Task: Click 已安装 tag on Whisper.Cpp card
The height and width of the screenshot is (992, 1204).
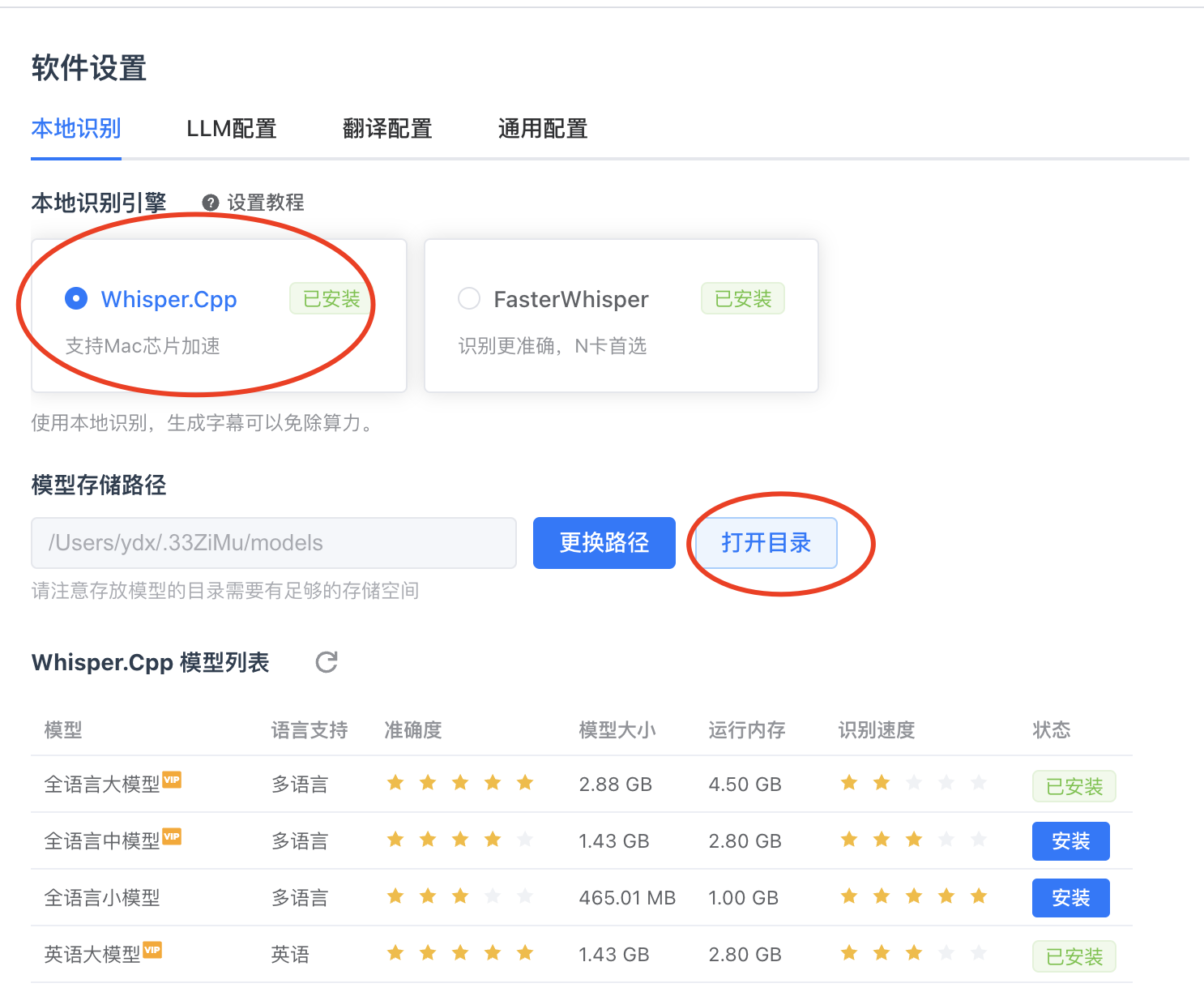Action: coord(331,299)
